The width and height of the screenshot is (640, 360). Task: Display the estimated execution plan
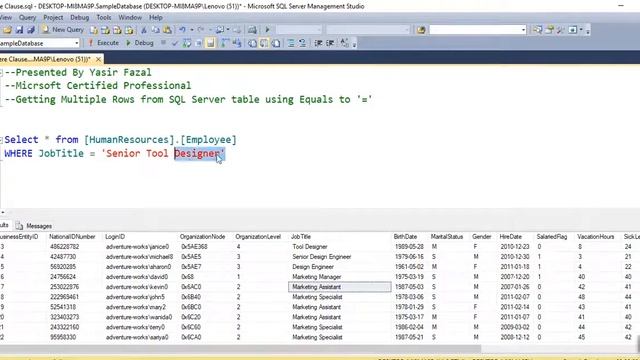[187, 43]
